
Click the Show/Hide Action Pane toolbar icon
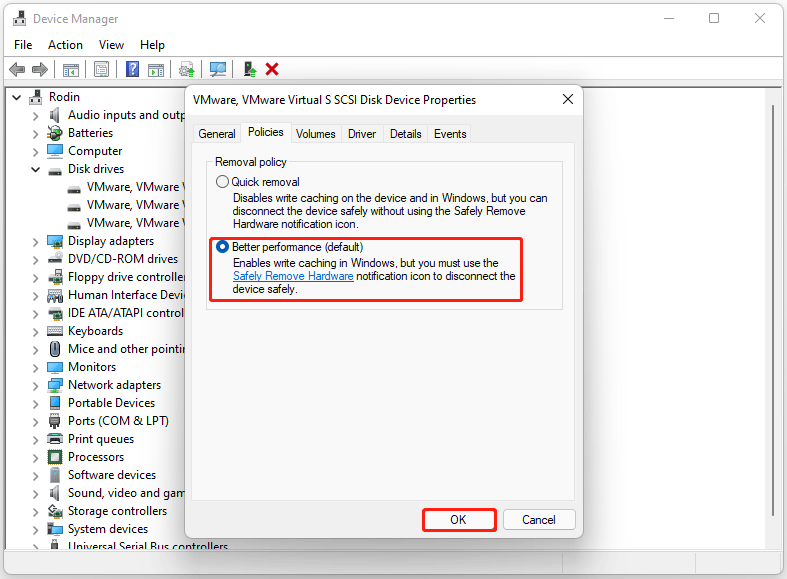pos(156,69)
